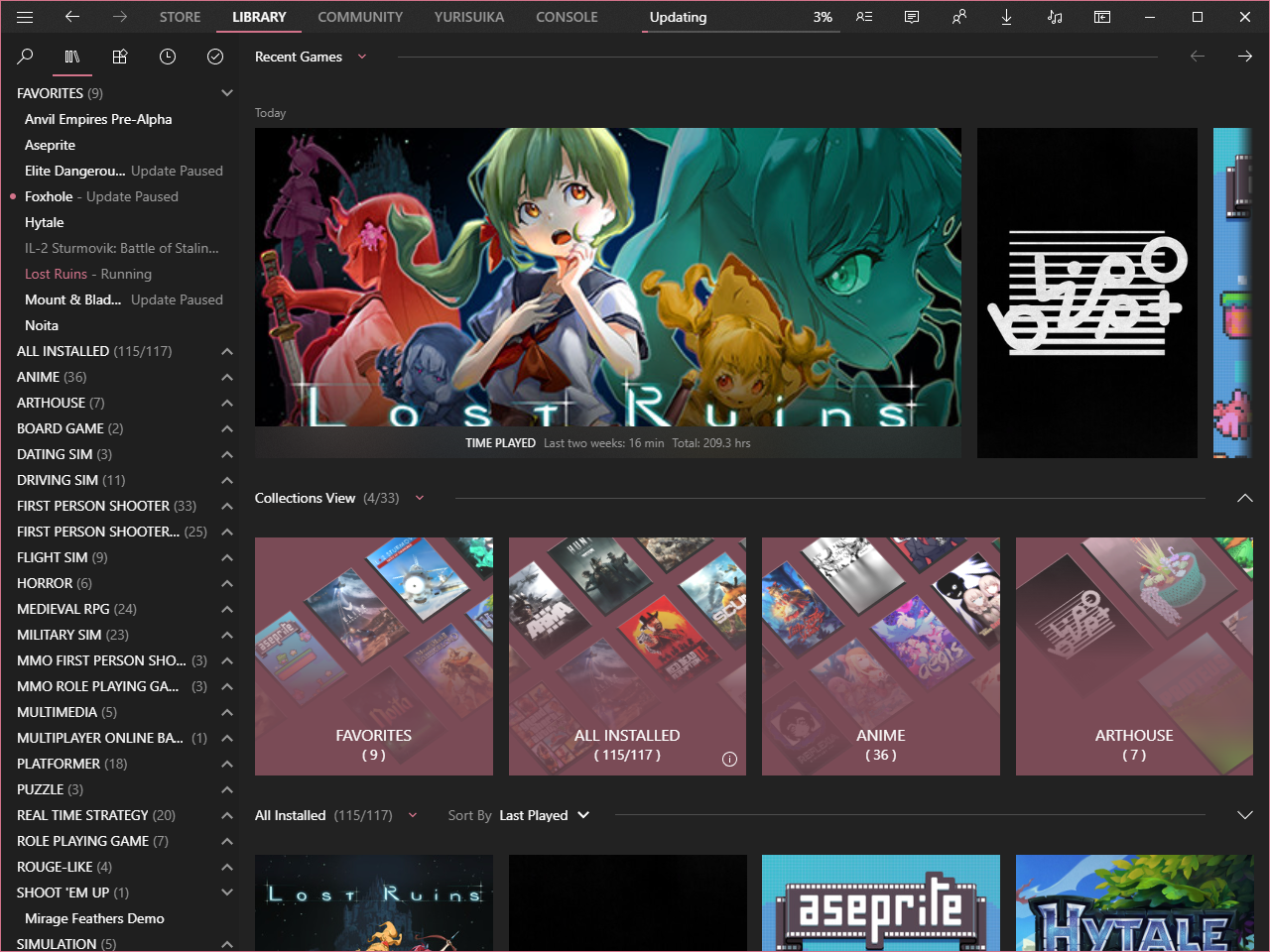
Task: Show recent activity clock icon
Action: click(x=168, y=57)
